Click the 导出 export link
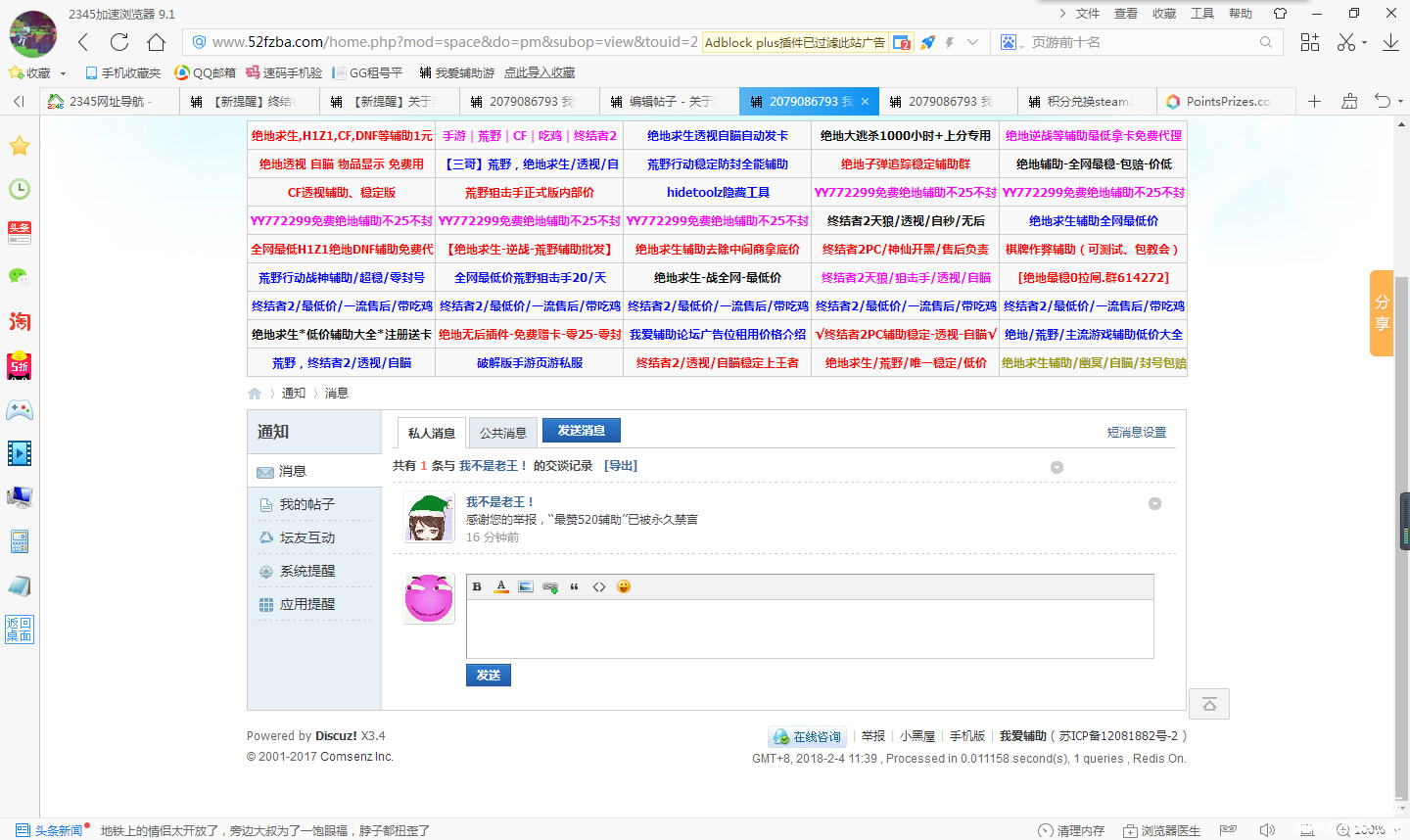 pyautogui.click(x=621, y=466)
